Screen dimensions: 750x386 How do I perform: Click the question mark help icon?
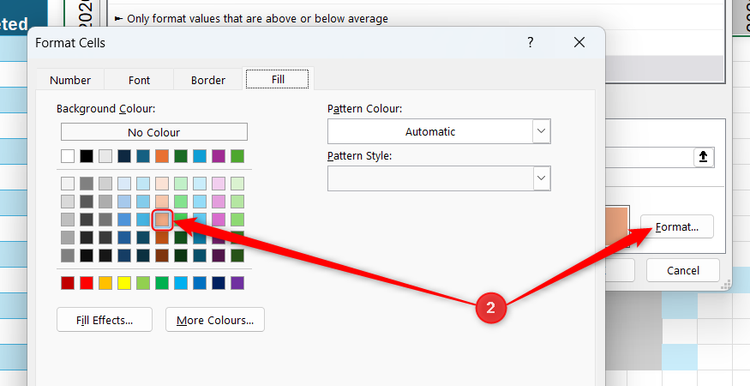tap(530, 43)
